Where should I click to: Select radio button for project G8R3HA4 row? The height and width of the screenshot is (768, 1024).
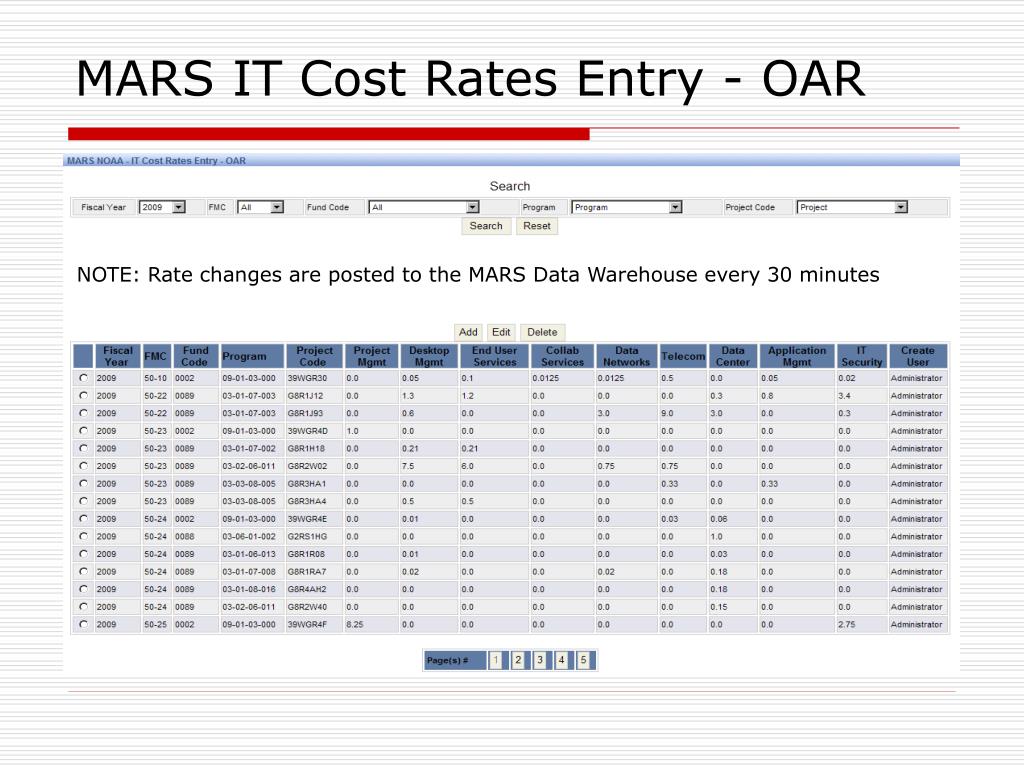(84, 501)
